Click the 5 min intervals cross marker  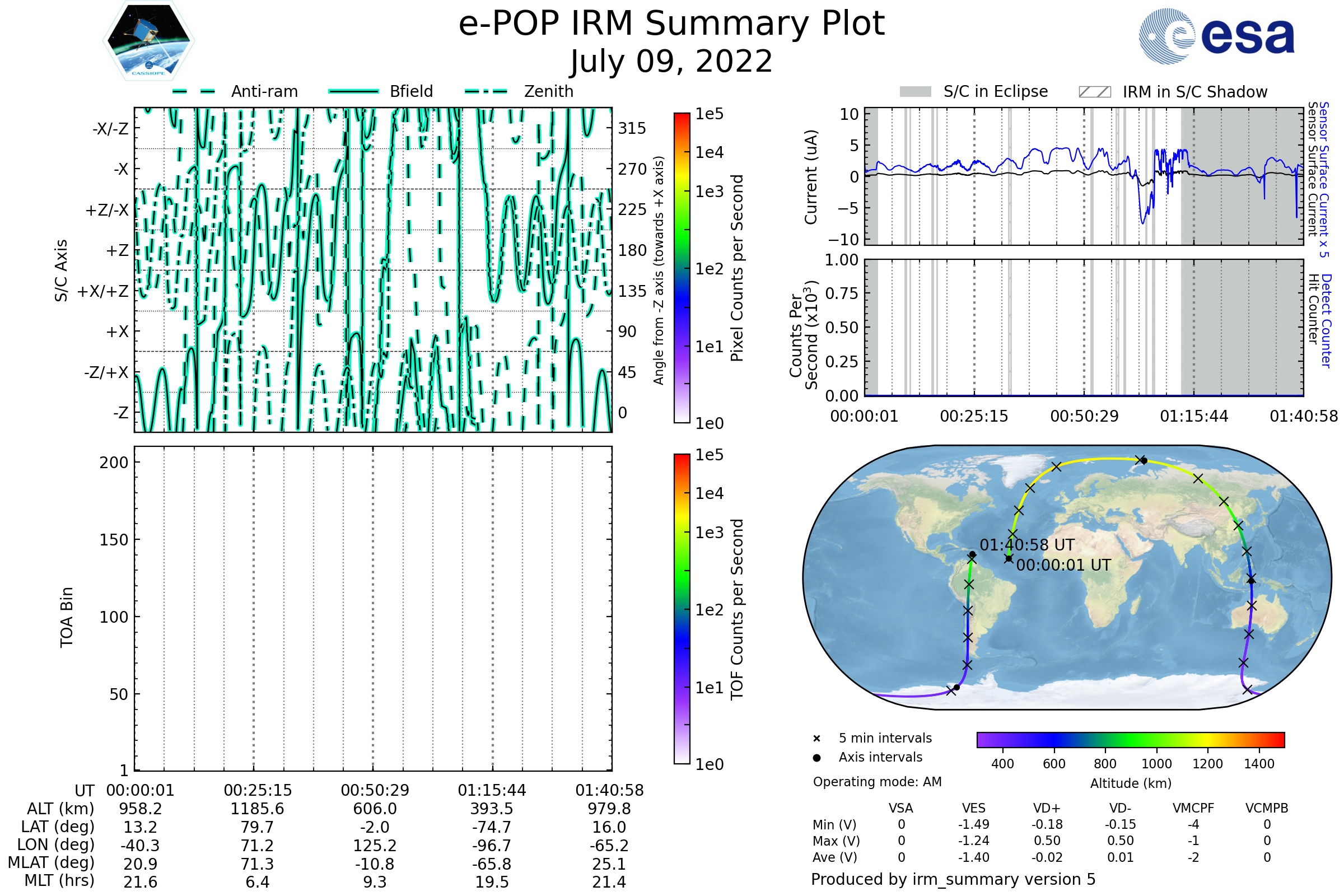tap(816, 739)
